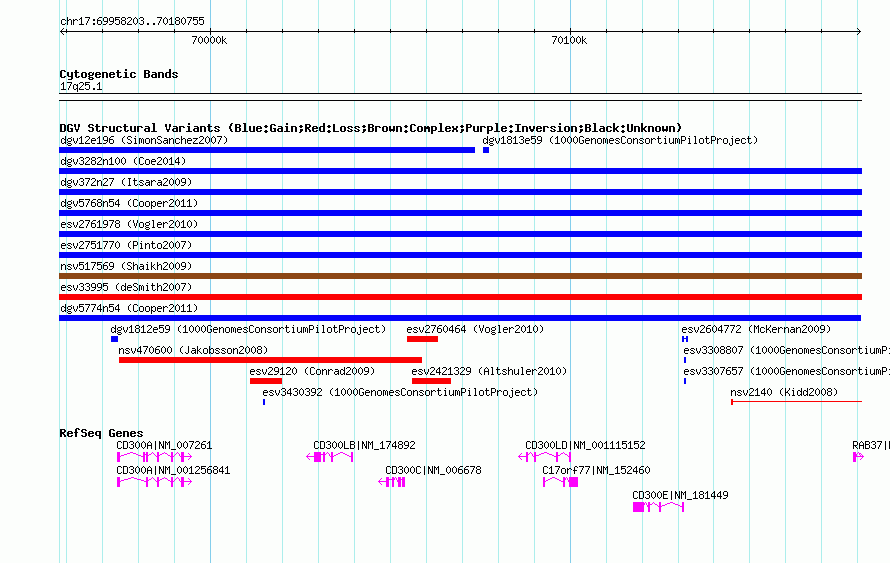Click the CD300A NM_007261 gene glyph
The image size is (890, 563).
click(x=154, y=457)
